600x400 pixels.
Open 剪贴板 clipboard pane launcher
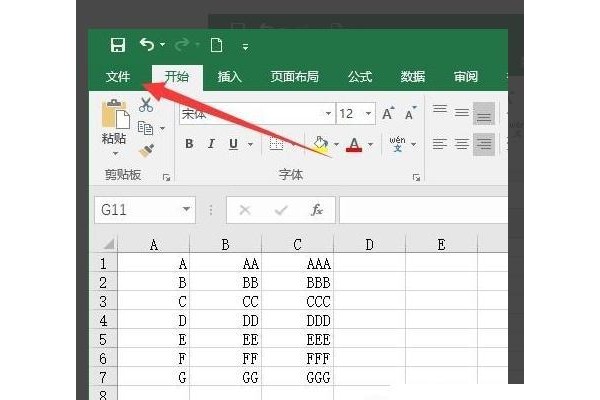point(166,177)
